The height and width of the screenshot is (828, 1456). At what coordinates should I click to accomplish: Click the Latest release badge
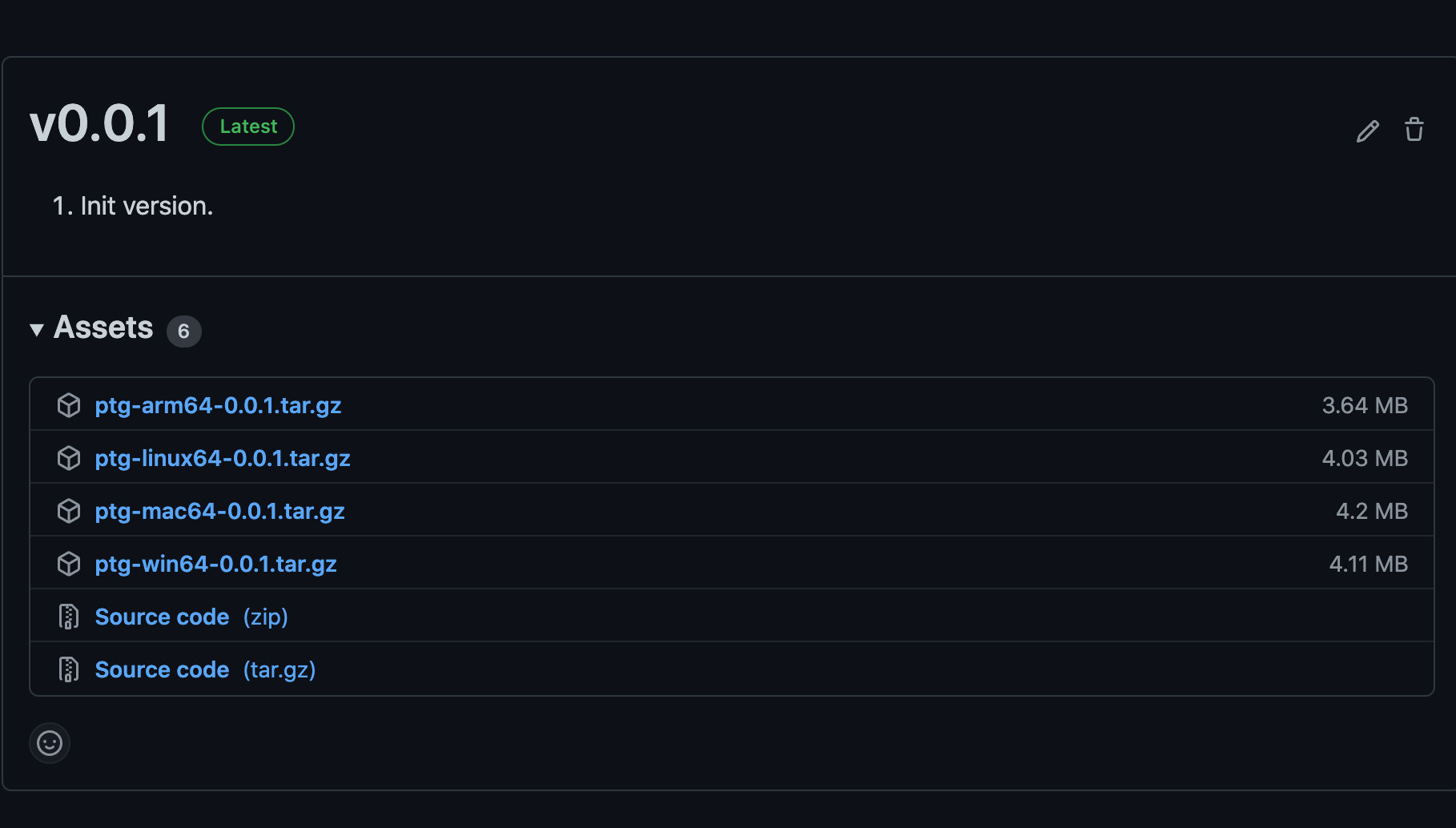(248, 127)
